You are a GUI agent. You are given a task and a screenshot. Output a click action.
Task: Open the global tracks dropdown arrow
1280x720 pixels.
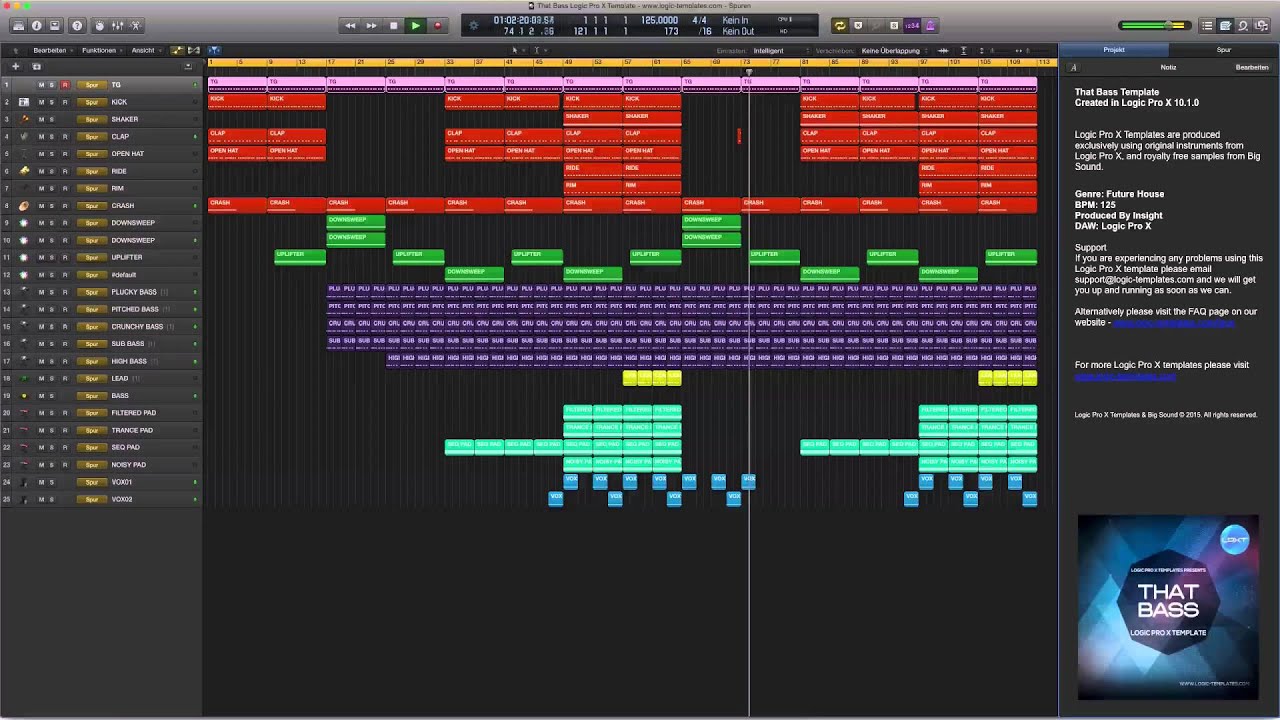188,66
